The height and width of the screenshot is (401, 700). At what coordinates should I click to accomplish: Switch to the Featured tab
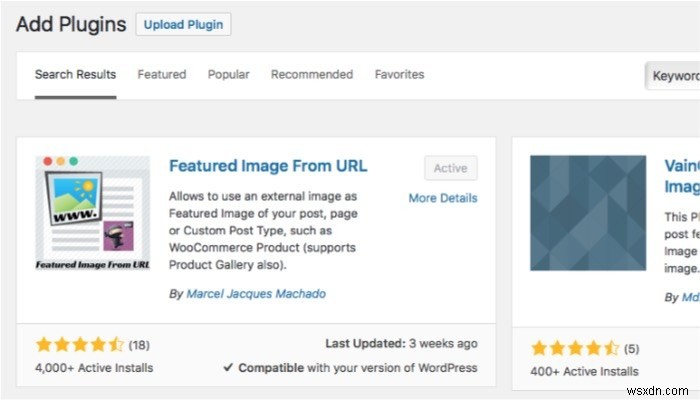point(162,75)
